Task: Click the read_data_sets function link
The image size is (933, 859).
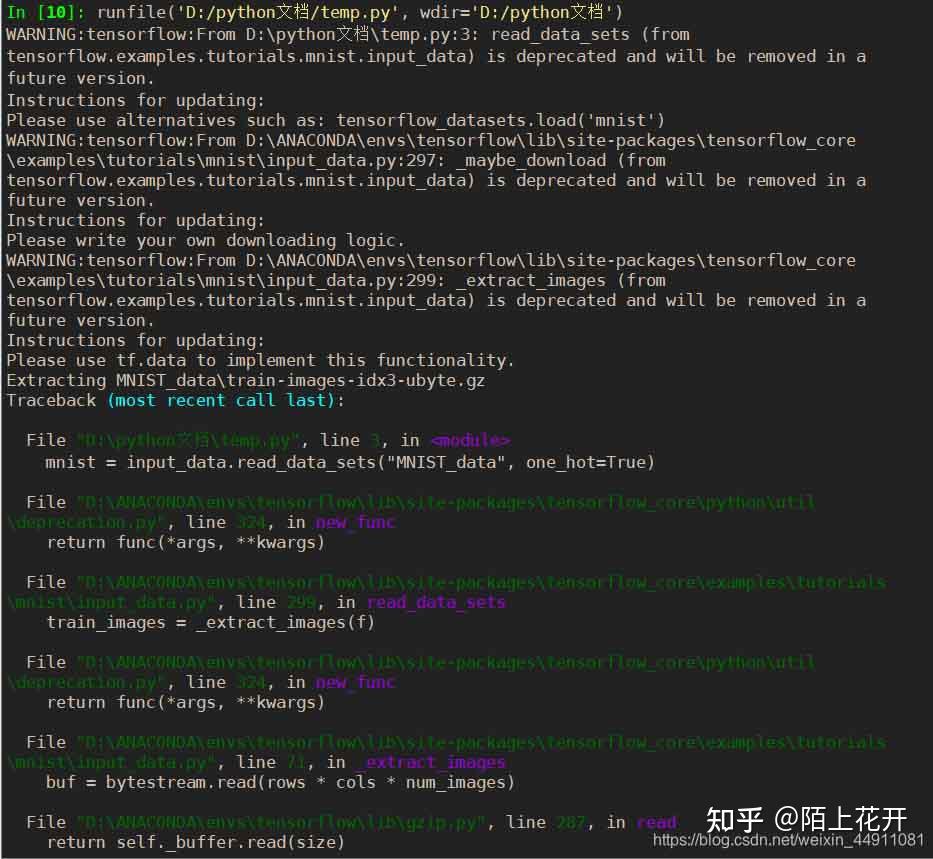Action: coord(436,601)
